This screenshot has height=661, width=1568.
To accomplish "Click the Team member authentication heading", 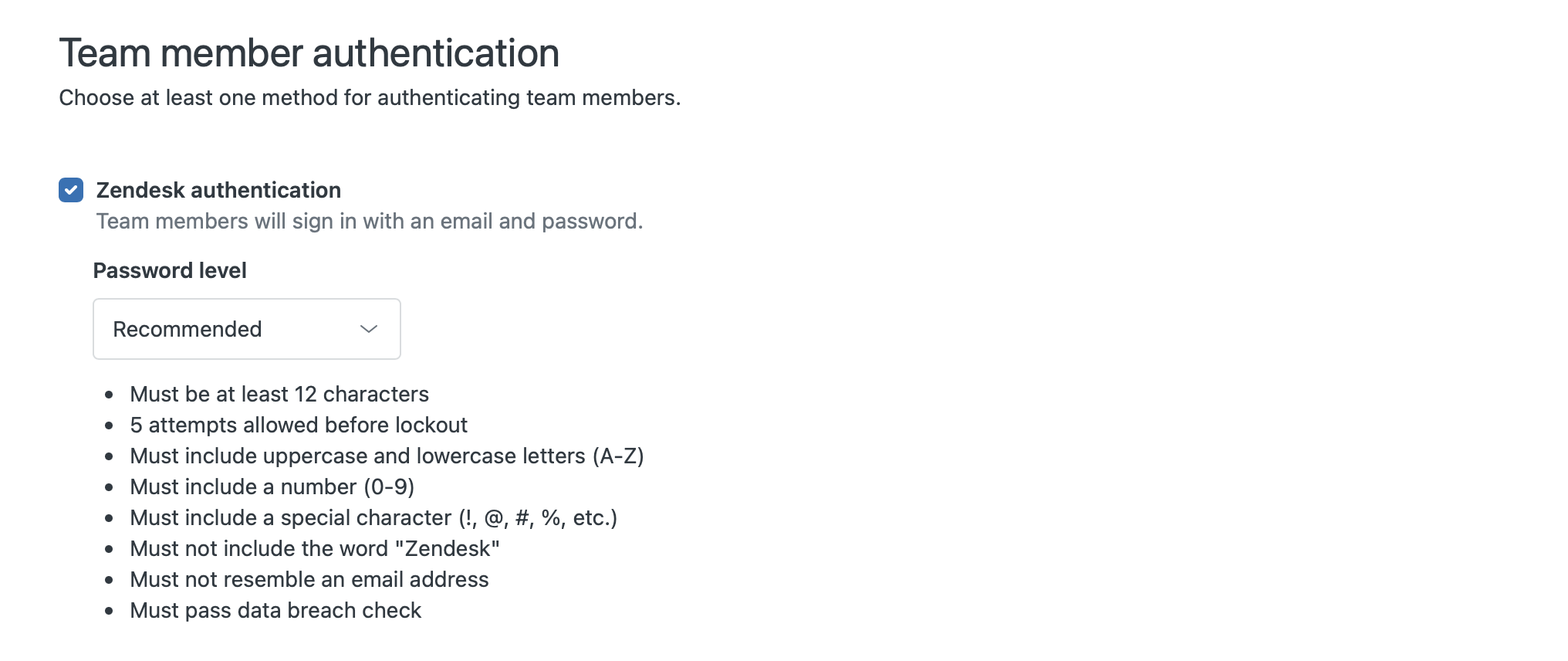I will (x=309, y=53).
